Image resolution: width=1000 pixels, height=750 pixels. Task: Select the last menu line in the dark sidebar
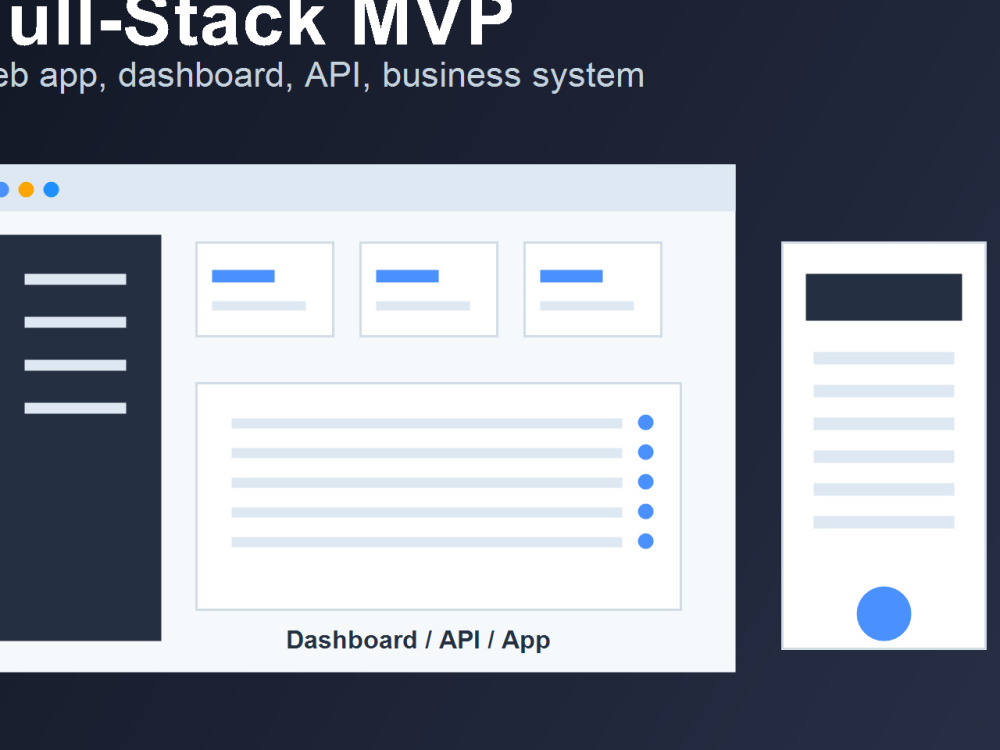75,408
